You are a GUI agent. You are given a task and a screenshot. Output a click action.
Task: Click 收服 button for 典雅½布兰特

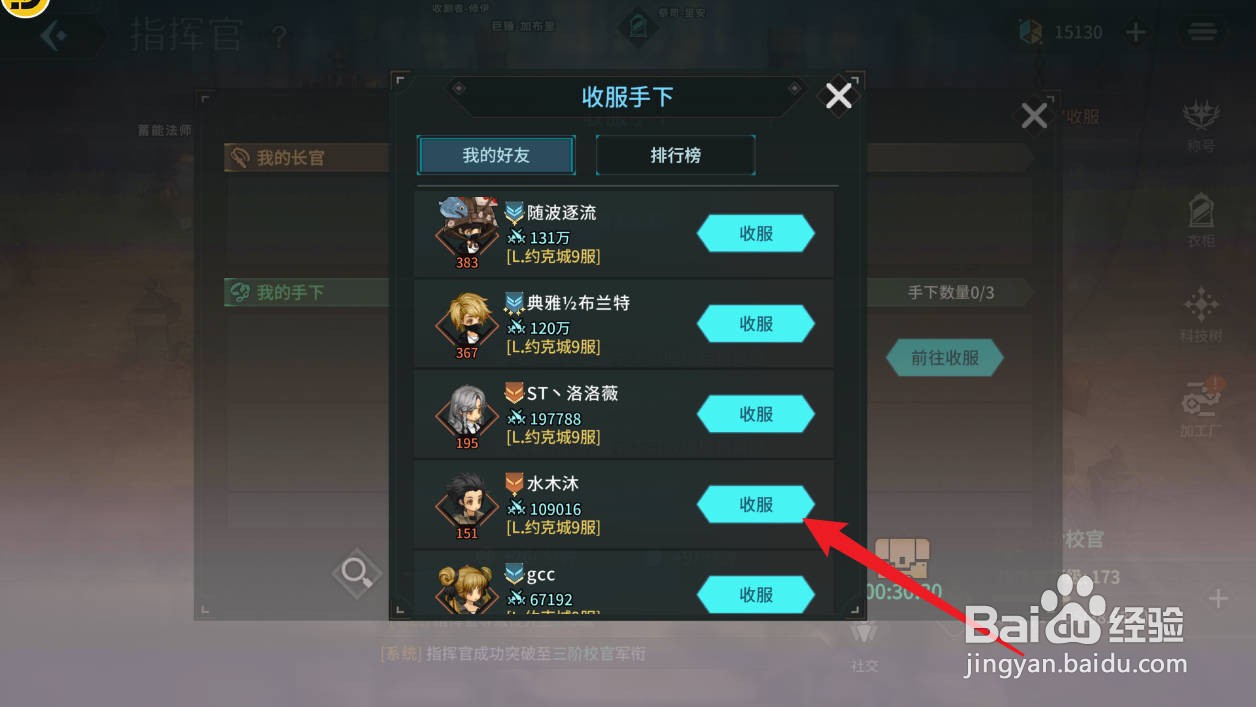756,324
